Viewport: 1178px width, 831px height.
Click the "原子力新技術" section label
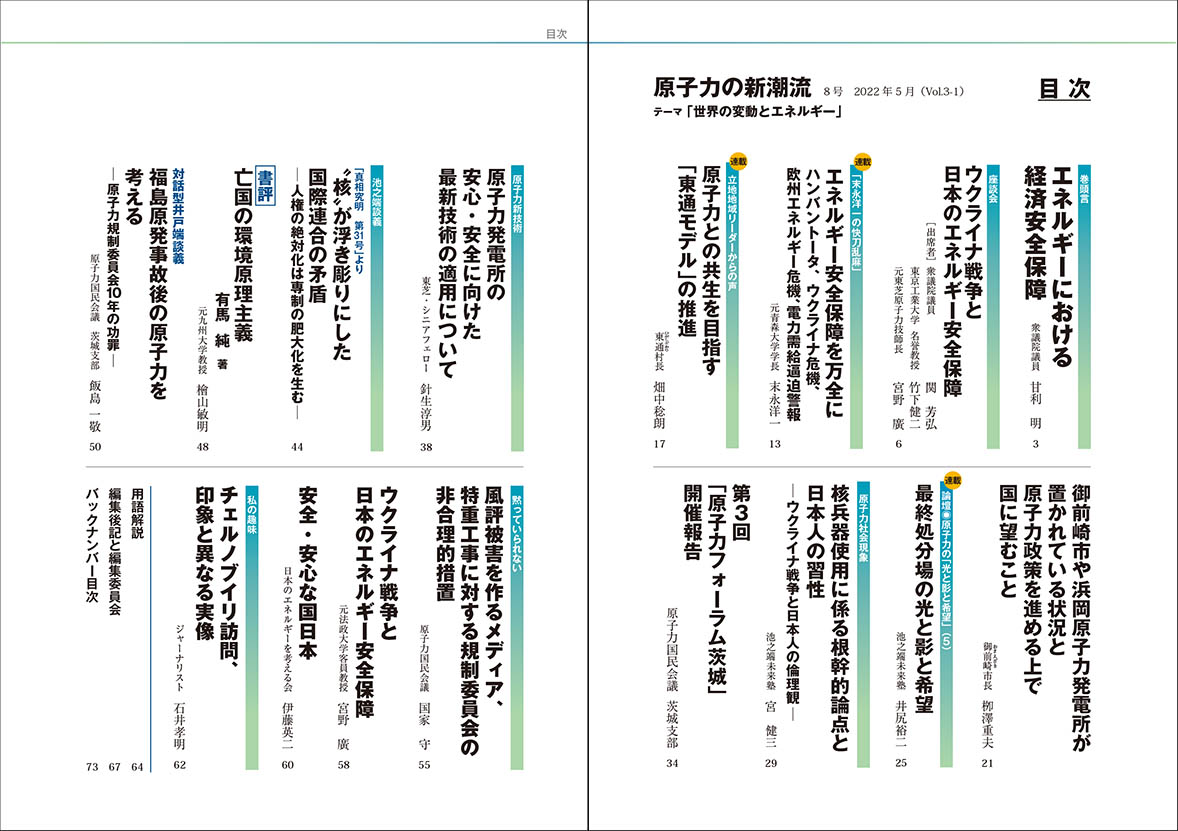[x=517, y=202]
